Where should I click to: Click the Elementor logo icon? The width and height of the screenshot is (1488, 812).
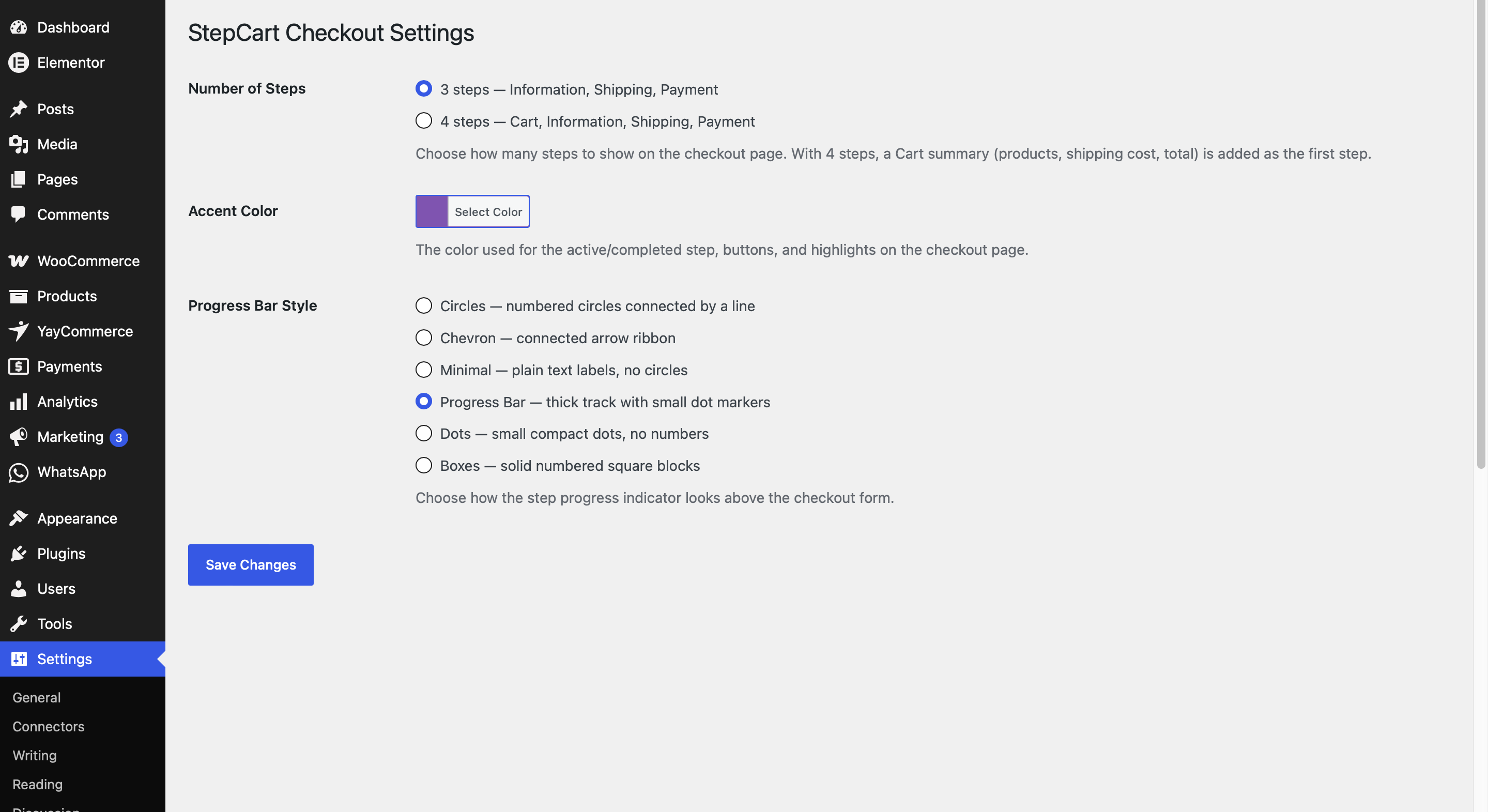pyautogui.click(x=19, y=63)
